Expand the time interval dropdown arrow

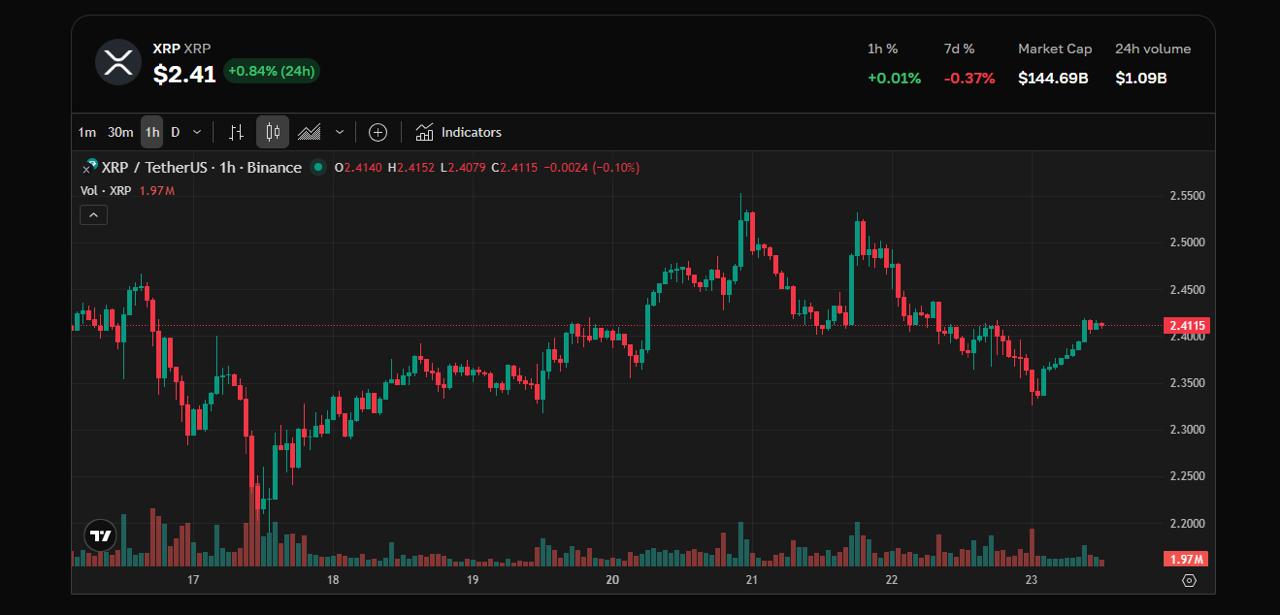coord(197,132)
